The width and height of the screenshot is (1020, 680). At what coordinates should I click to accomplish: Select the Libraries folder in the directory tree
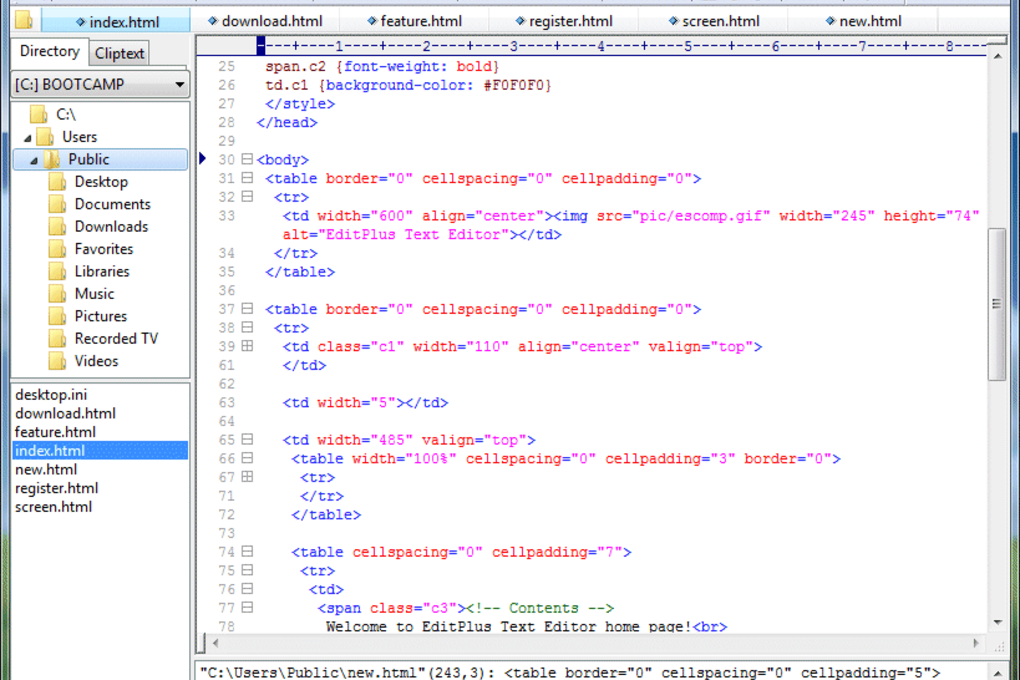click(101, 271)
